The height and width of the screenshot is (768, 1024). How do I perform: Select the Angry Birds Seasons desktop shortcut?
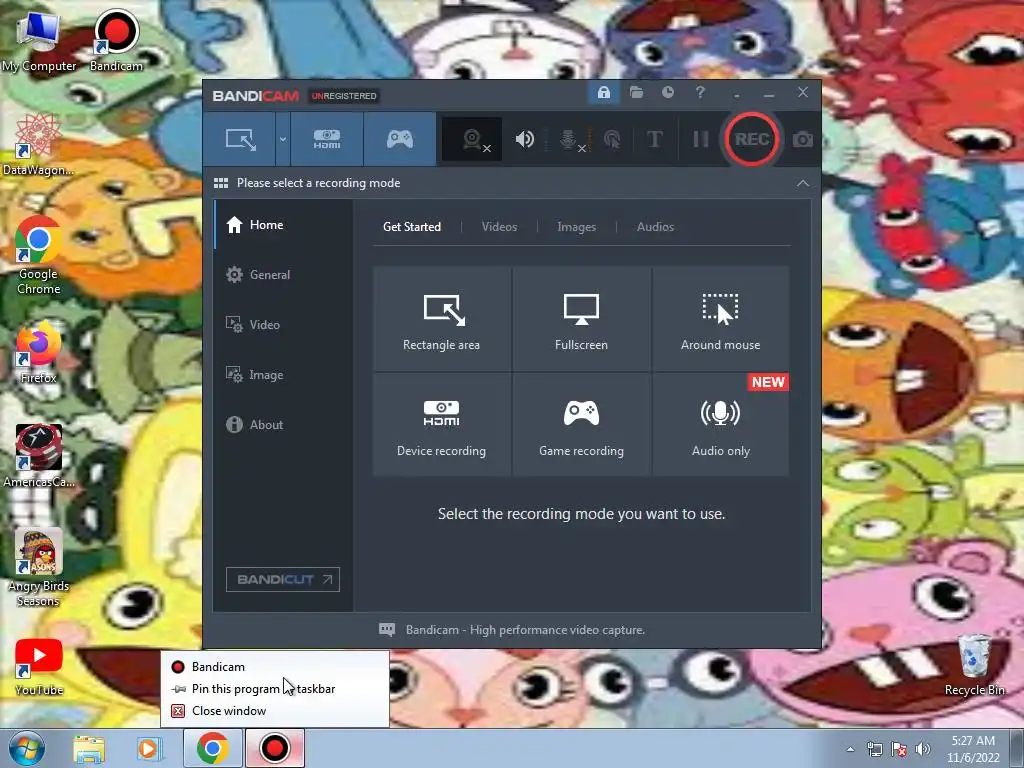(x=39, y=568)
